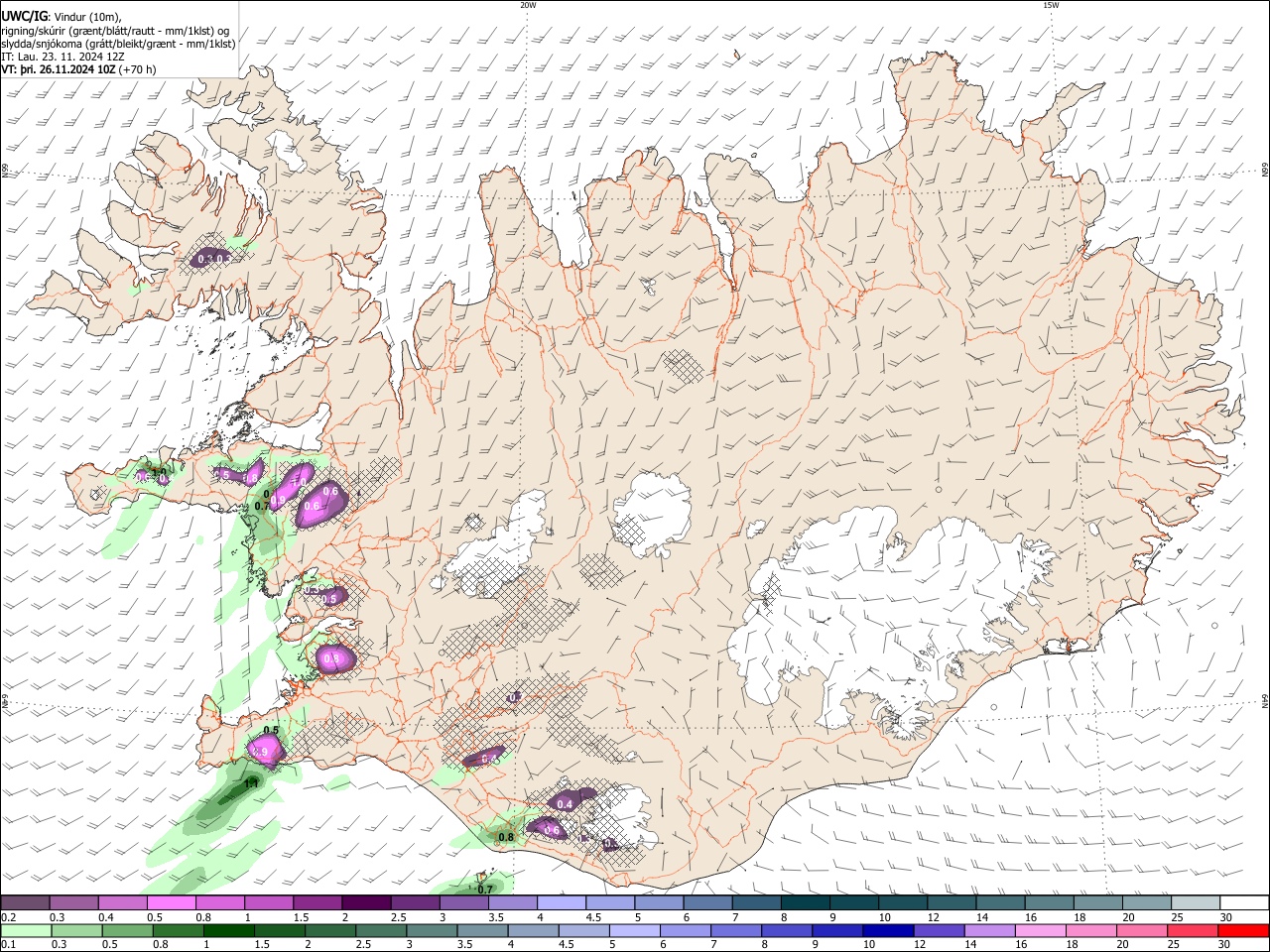Select the dark teal 8 mm snow swatch
Viewport: 1270px width, 952px height.
806,902
